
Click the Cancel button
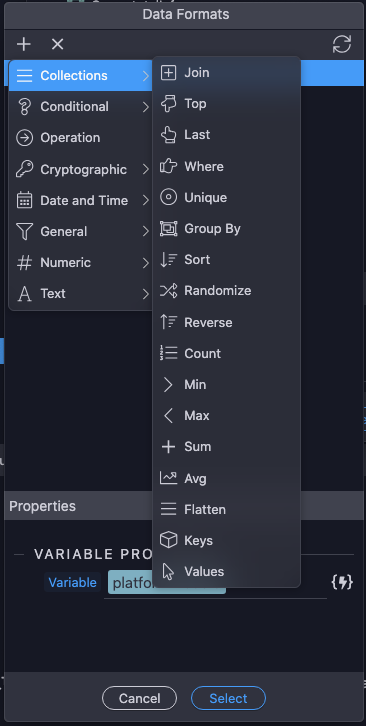[139, 698]
